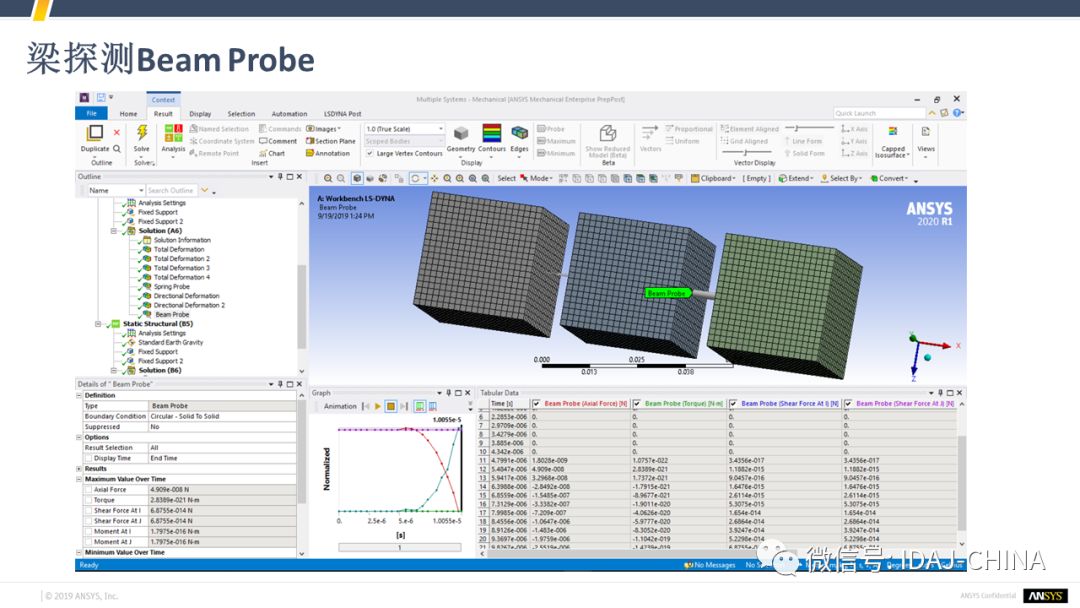Toggle the Beam Probe (Torque) column checkbox

[637, 404]
